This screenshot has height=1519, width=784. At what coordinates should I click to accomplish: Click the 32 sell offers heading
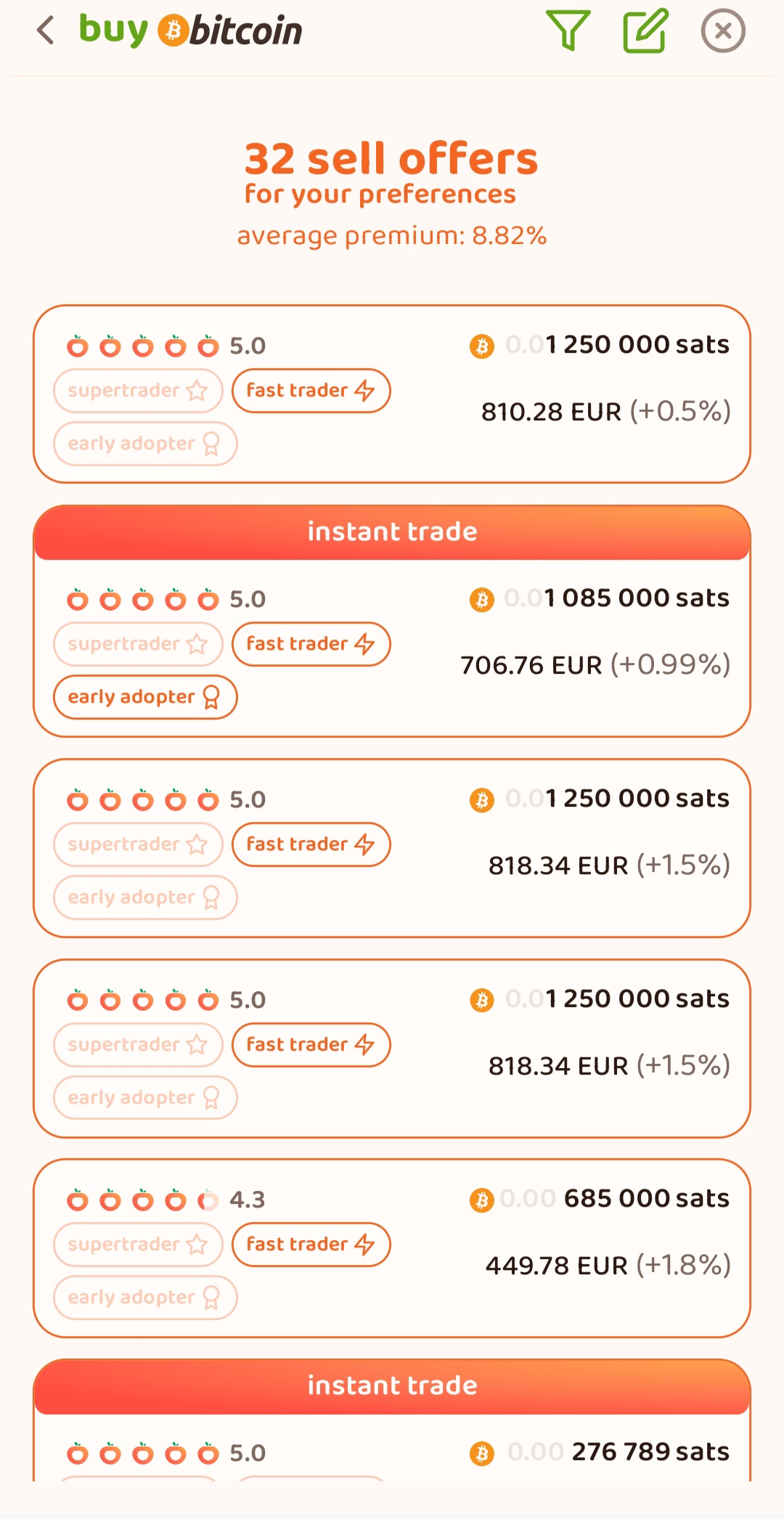coord(391,159)
